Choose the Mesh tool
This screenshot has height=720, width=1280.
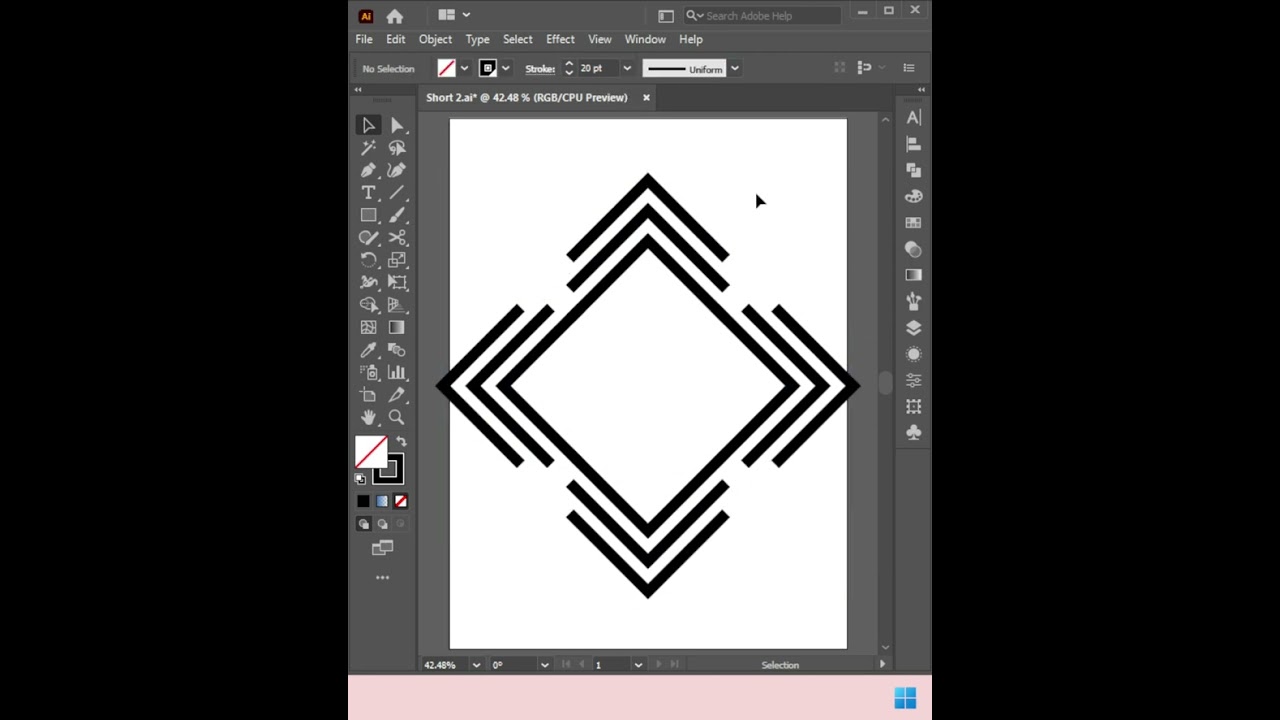(368, 328)
